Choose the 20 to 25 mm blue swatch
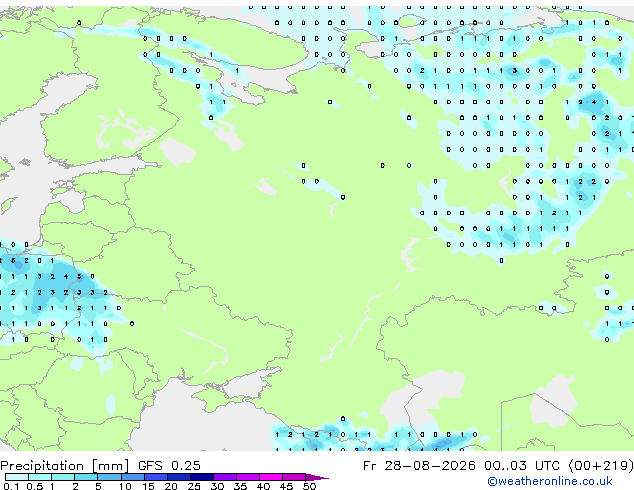This screenshot has height=490, width=634. 178,477
